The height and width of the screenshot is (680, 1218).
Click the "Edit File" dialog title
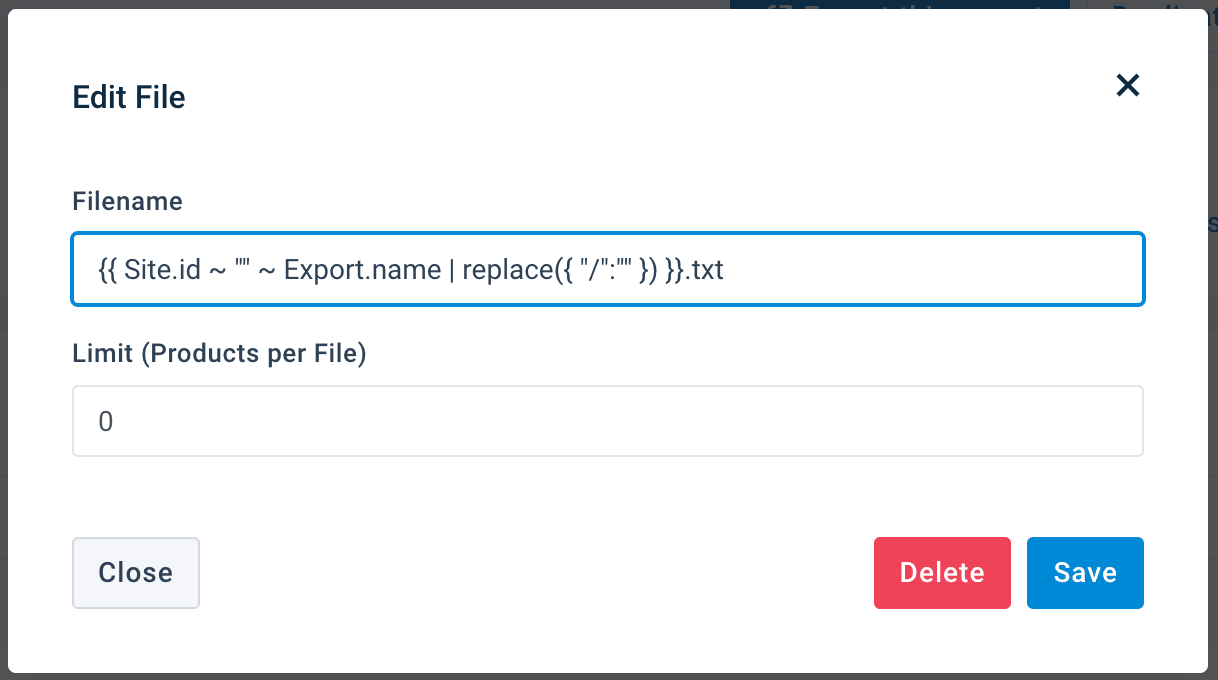129,97
